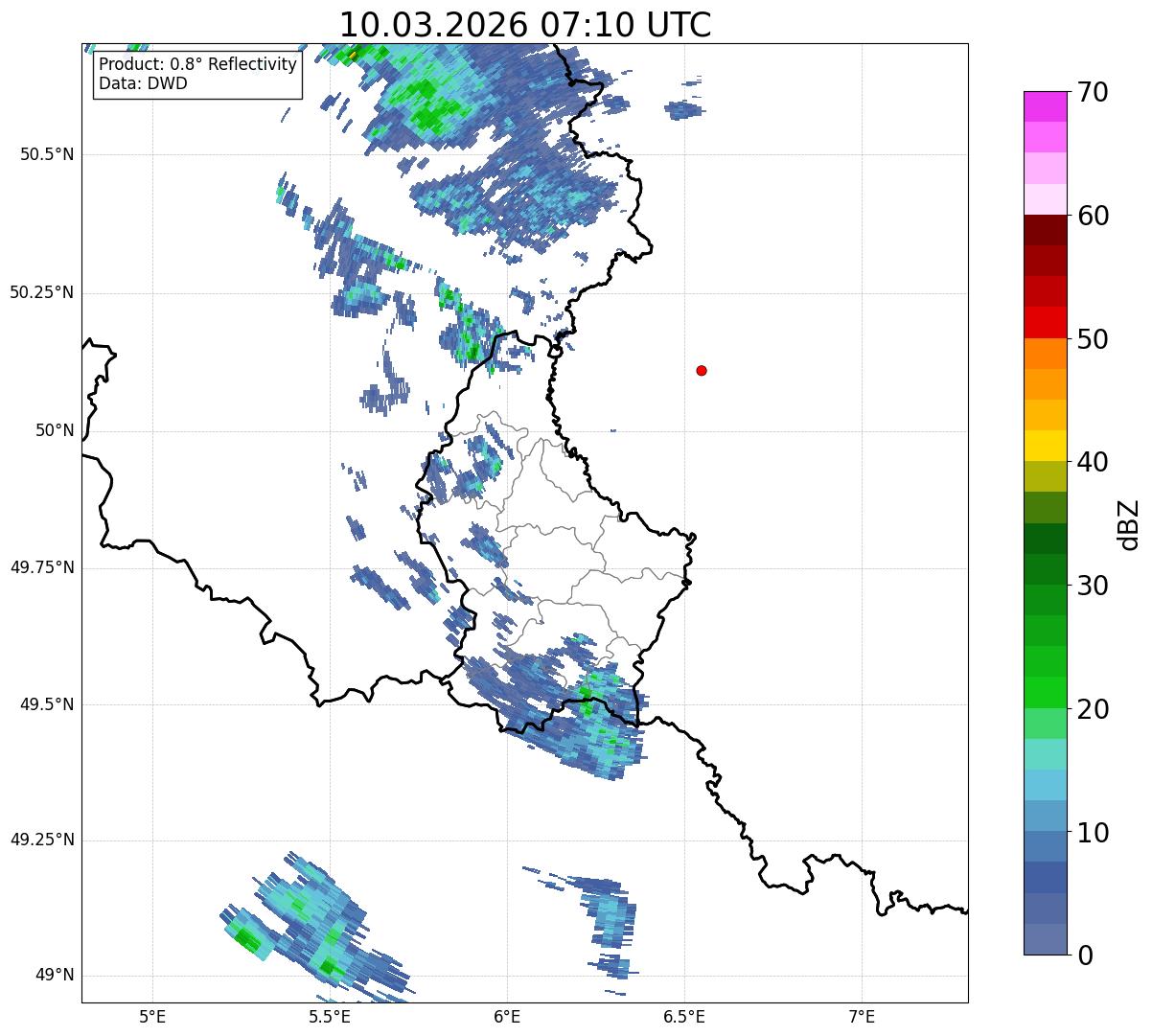Click the red location marker dot
Image resolution: width=1152 pixels, height=1036 pixels.
click(702, 370)
